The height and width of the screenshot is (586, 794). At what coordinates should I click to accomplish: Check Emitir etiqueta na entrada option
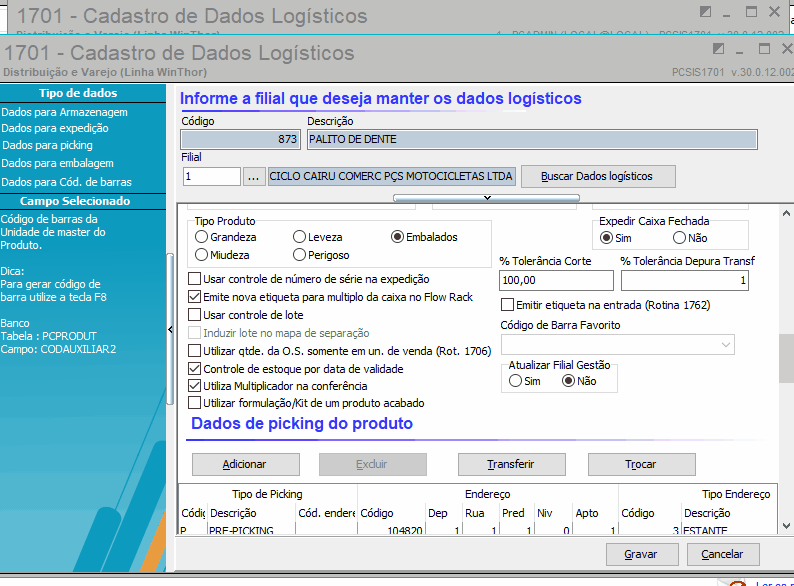coord(507,305)
